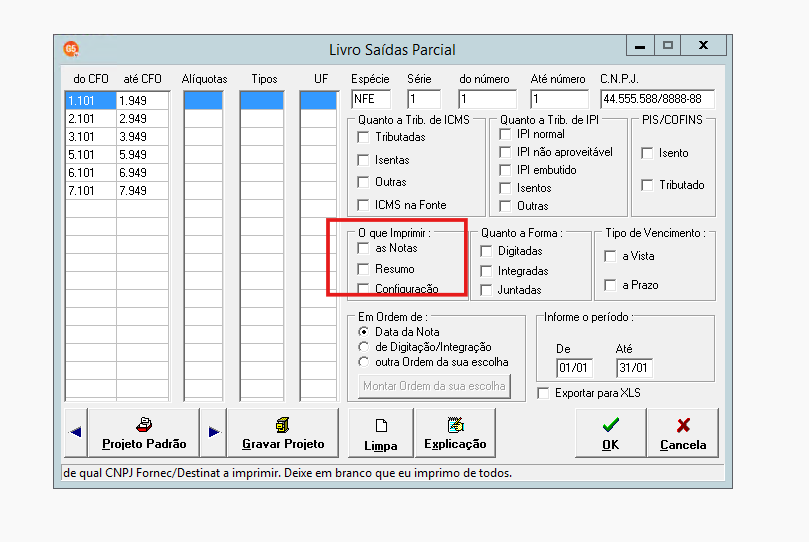809x542 pixels.
Task: Click the Até número input field
Action: (559, 99)
